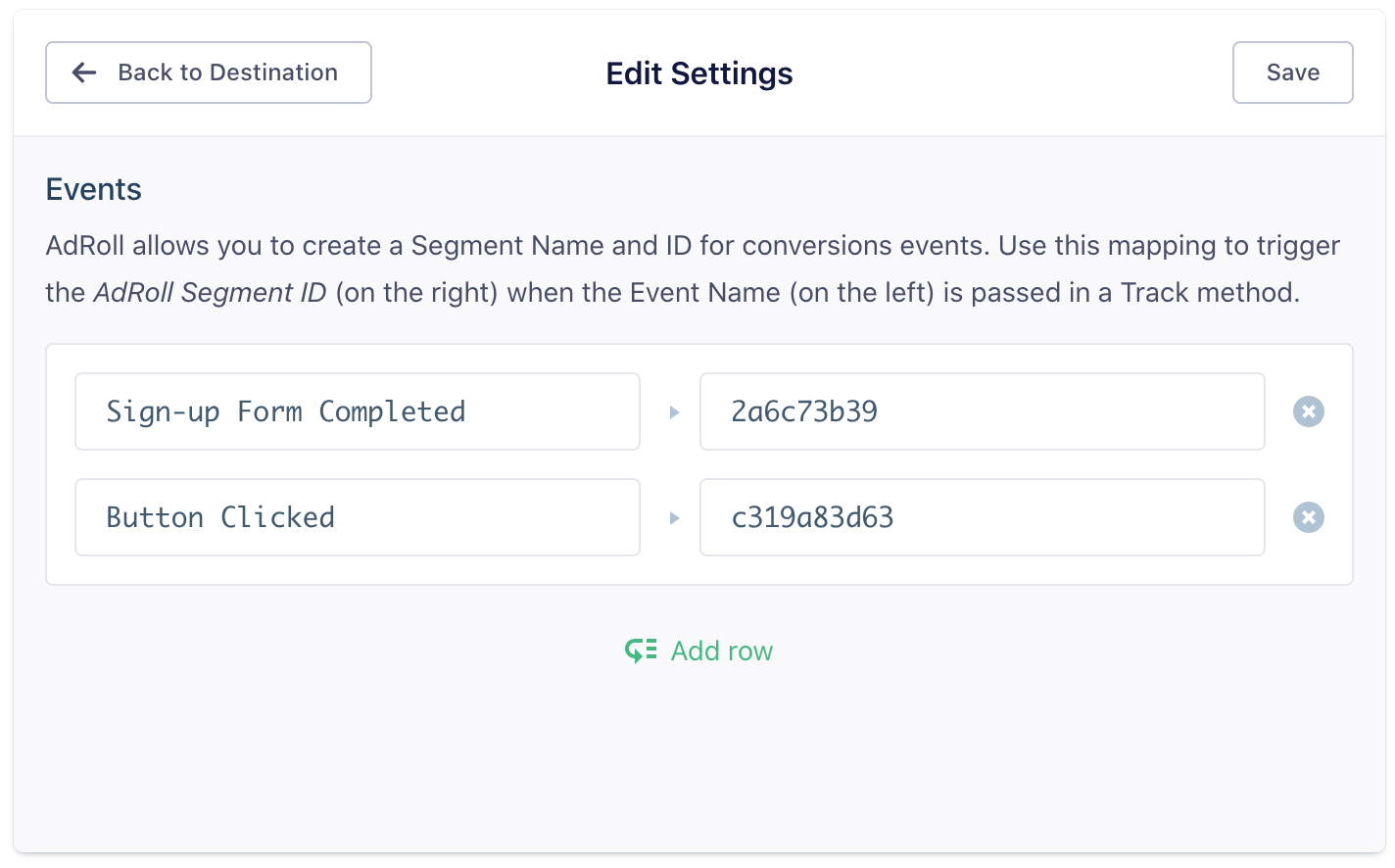Screen dimensions: 1395x868
Task: Click the back arrow icon in Back to Destination
Action: [84, 72]
